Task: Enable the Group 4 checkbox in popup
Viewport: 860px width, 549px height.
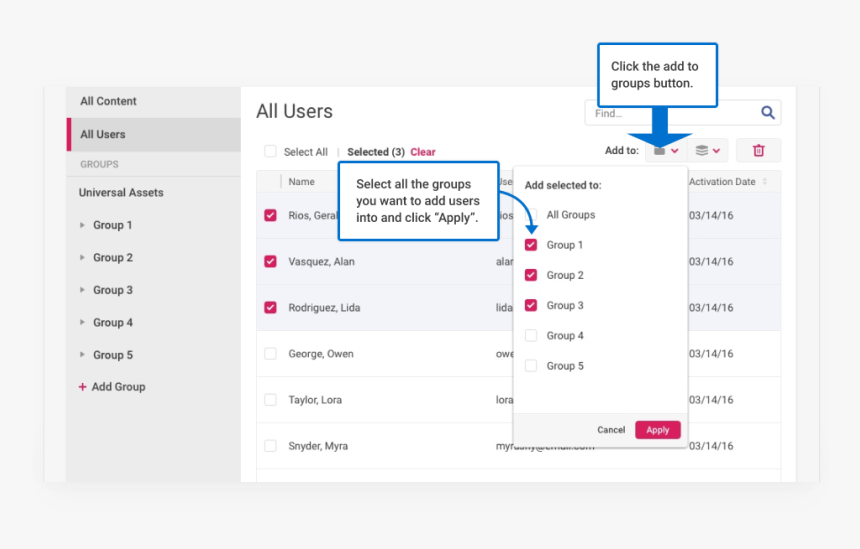Action: pyautogui.click(x=531, y=335)
